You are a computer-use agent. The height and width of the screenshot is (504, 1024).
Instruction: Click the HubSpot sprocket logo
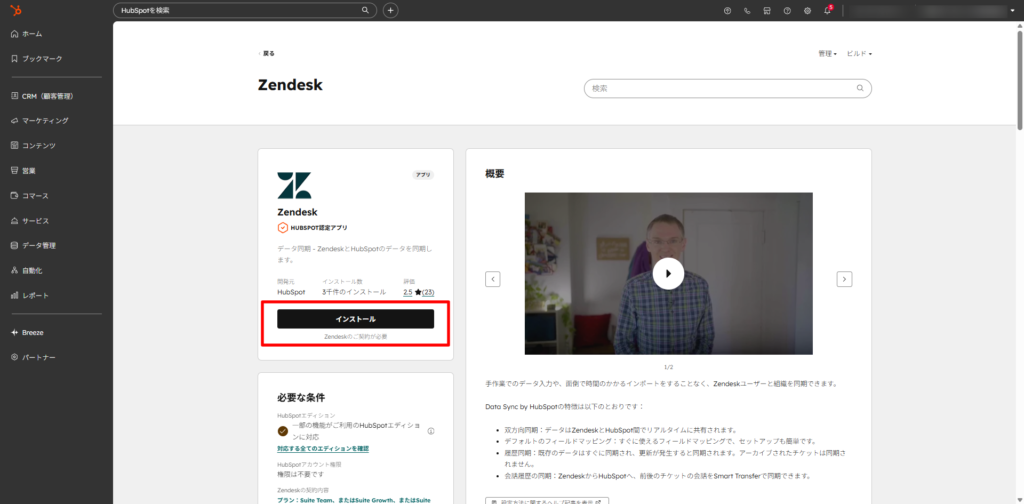(16, 10)
